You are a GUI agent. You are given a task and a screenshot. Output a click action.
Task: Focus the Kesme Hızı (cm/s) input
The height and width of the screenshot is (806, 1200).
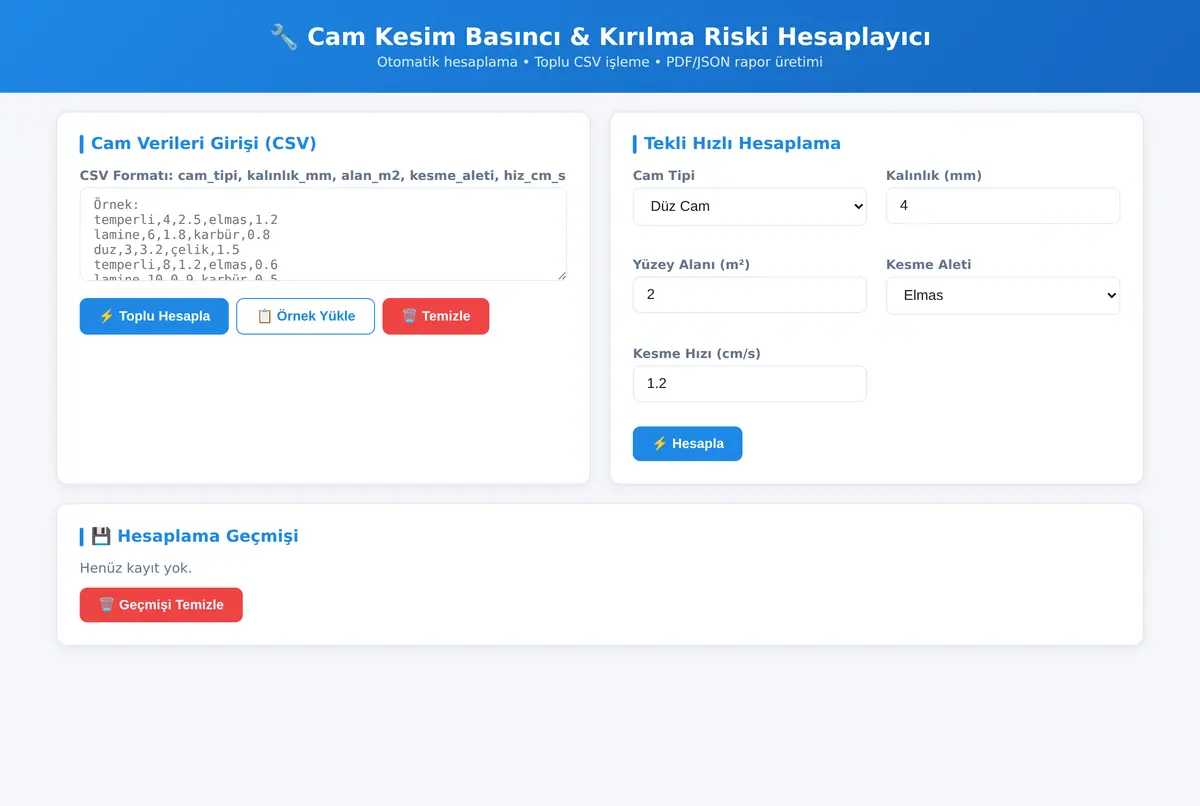click(750, 384)
